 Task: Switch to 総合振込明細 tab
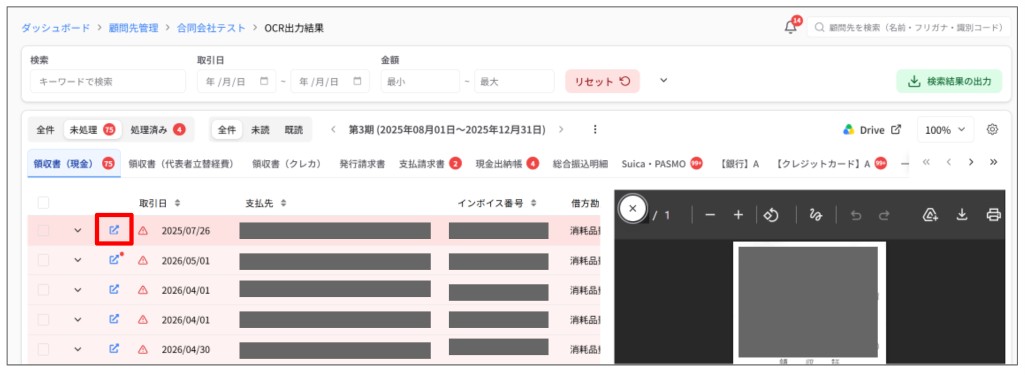point(580,163)
